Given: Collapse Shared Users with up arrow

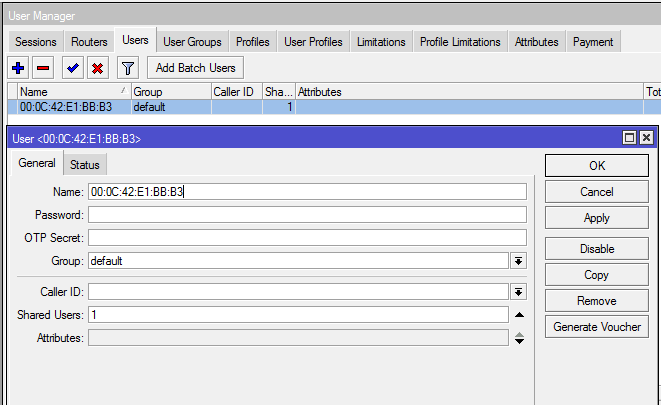Looking at the screenshot, I should pos(518,315).
